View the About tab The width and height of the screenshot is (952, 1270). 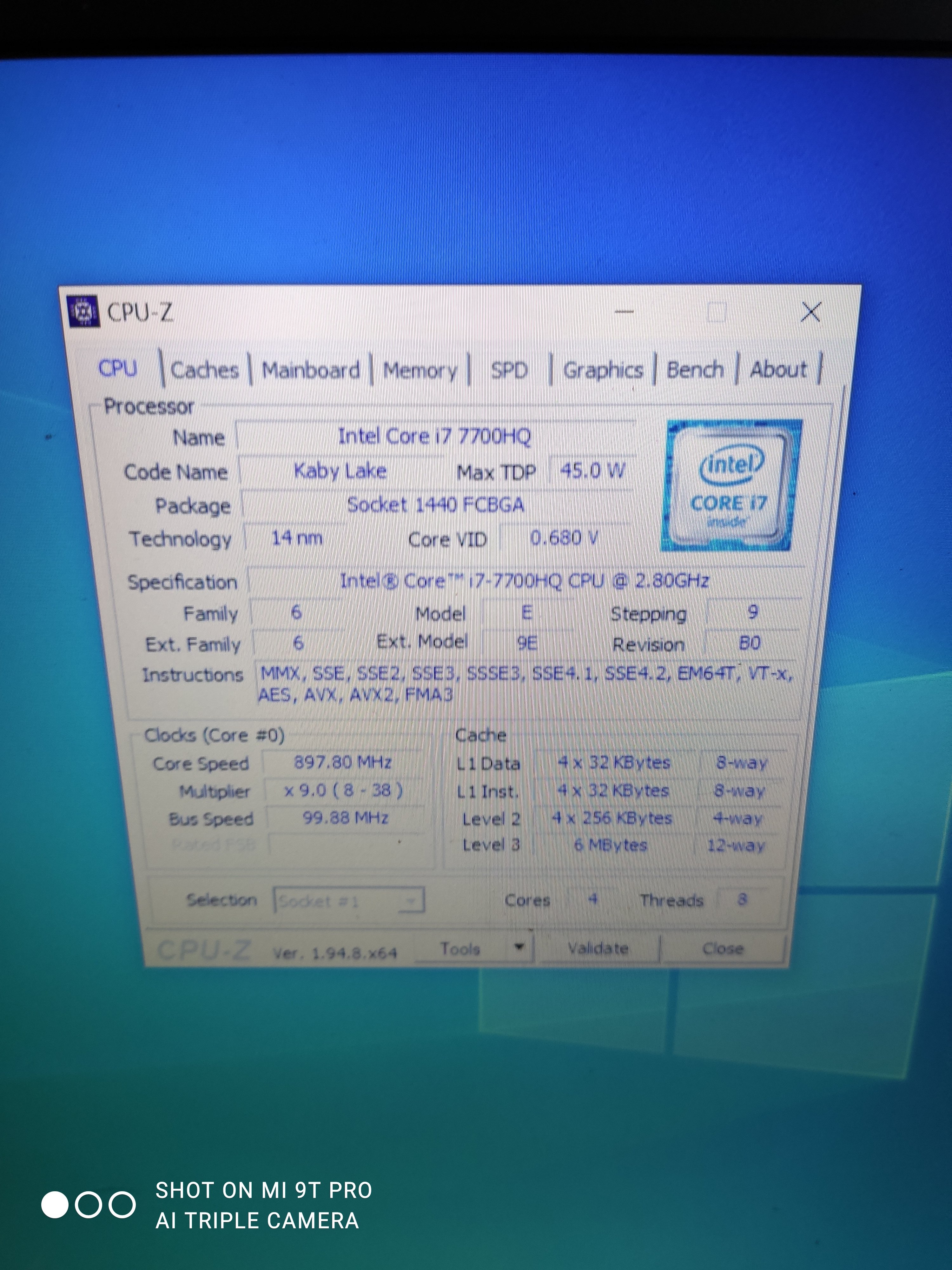click(777, 369)
